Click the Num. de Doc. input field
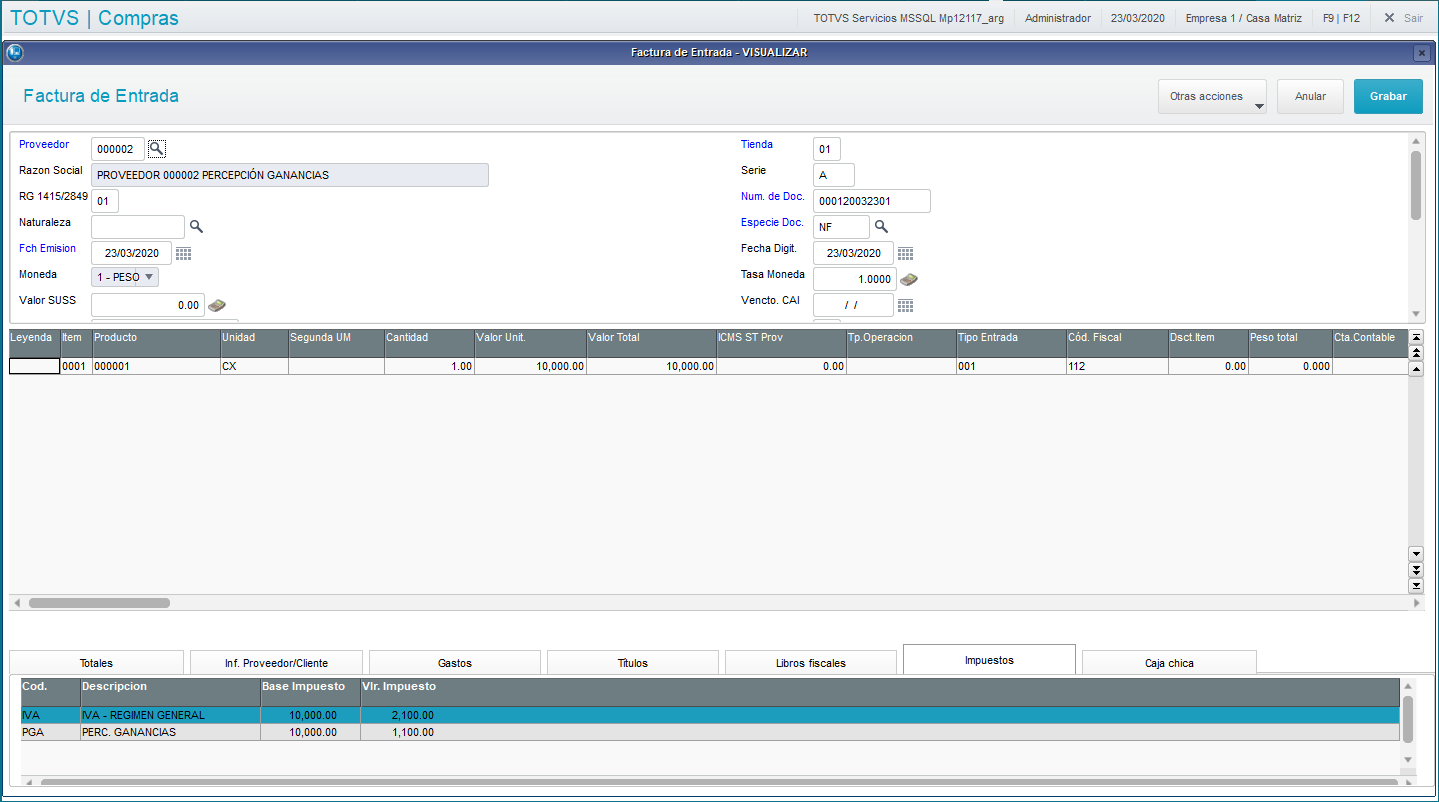Screen dimensions: 1439x802 point(872,201)
